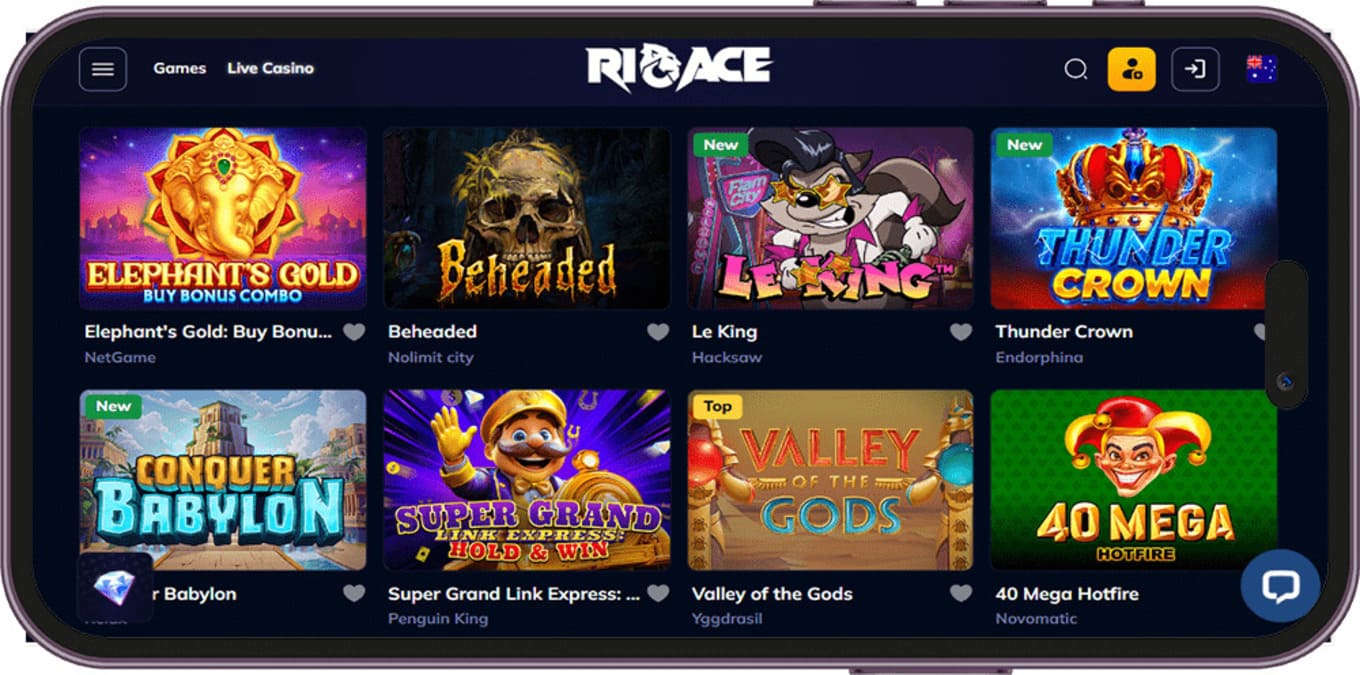
Task: Click the diamond rewards icon
Action: [115, 588]
